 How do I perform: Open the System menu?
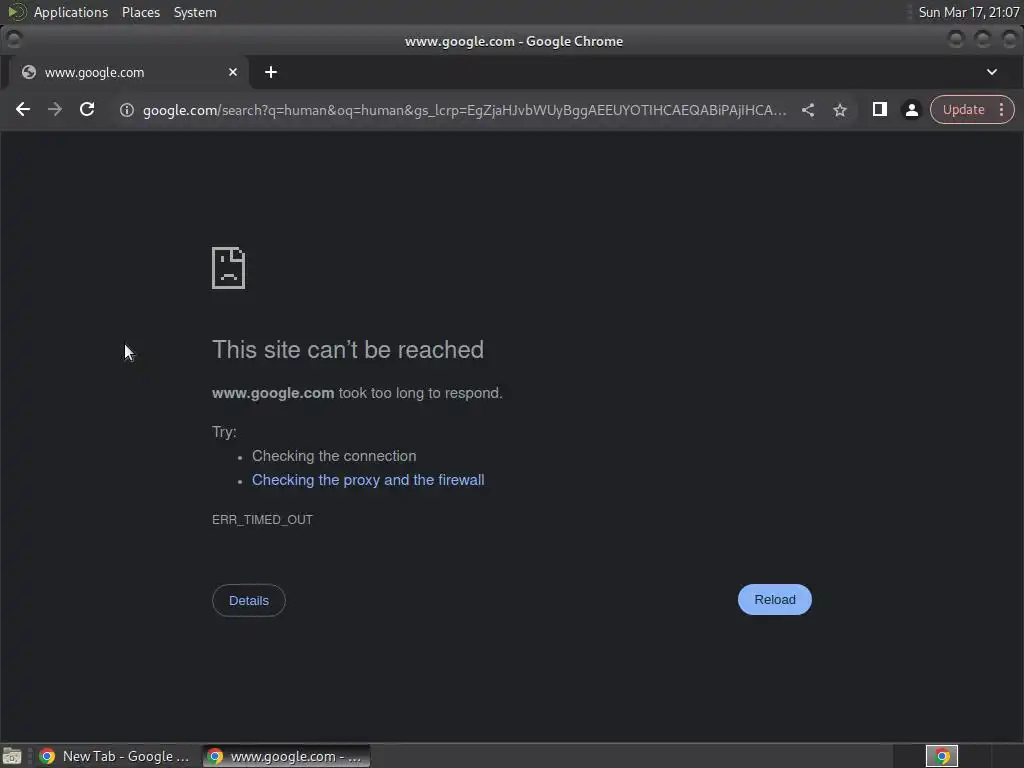click(195, 12)
